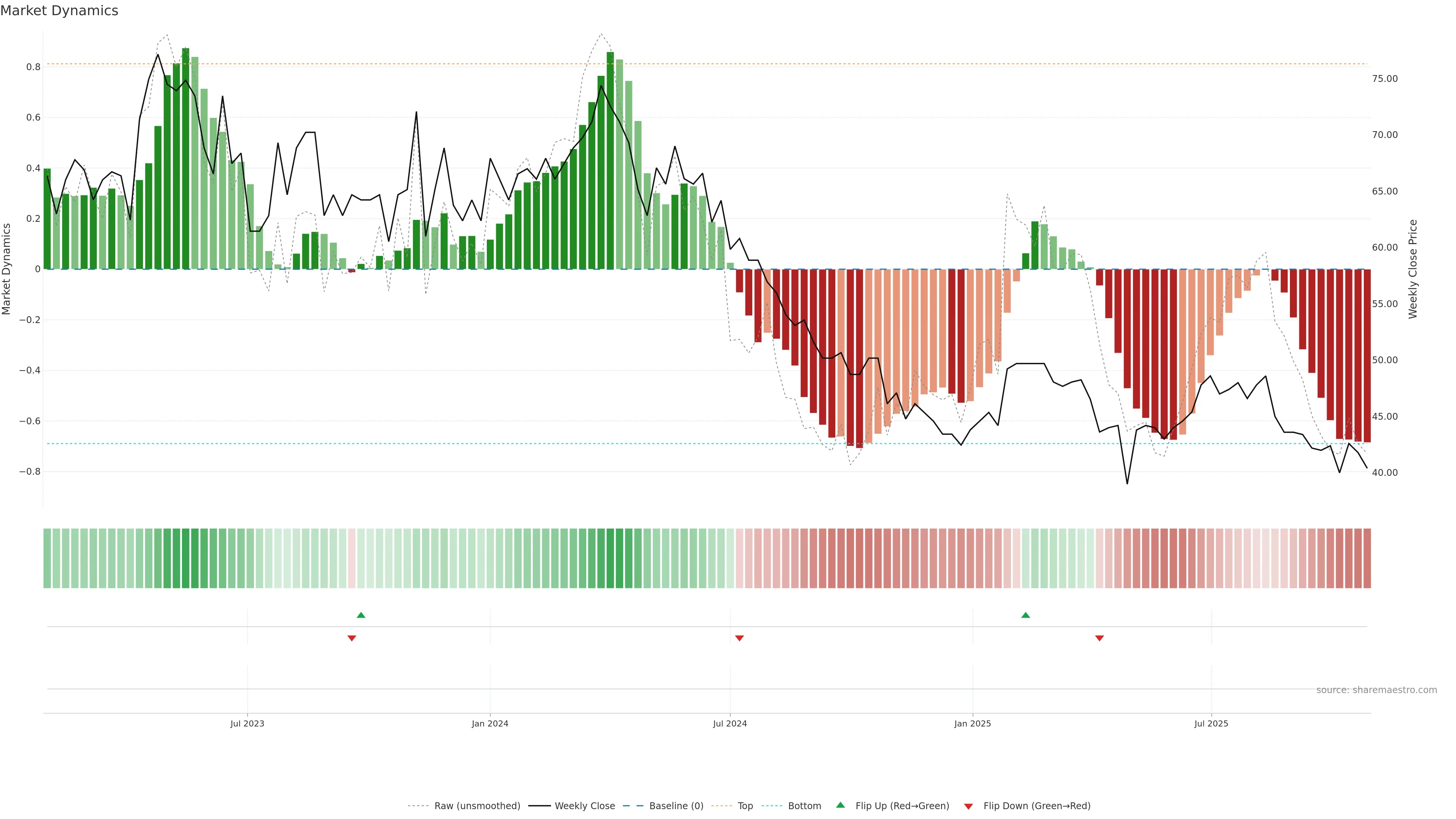Screen dimensions: 1456x819
Task: Click the Jan 2024 axis label
Action: (490, 723)
